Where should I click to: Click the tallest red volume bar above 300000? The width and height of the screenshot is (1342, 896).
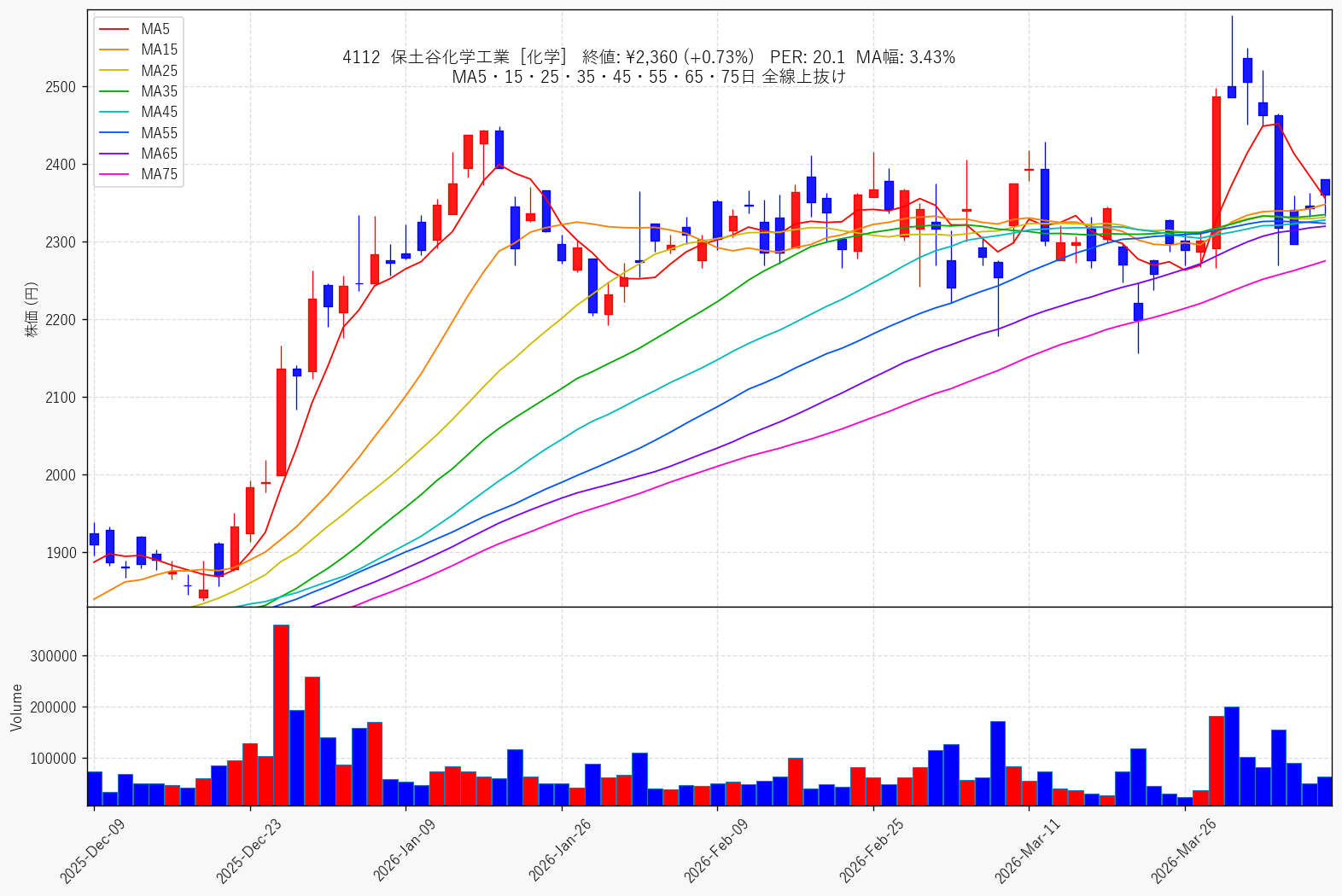point(281,715)
